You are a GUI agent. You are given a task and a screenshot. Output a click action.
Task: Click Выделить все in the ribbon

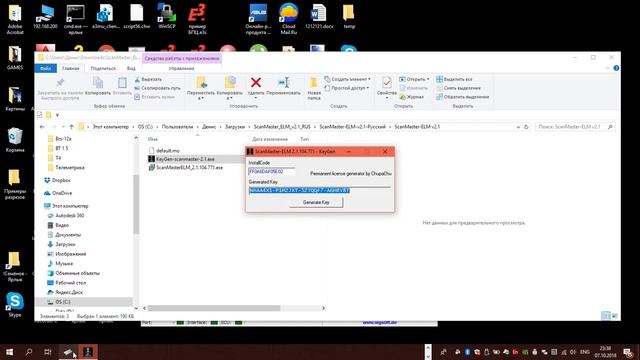[x=454, y=79]
